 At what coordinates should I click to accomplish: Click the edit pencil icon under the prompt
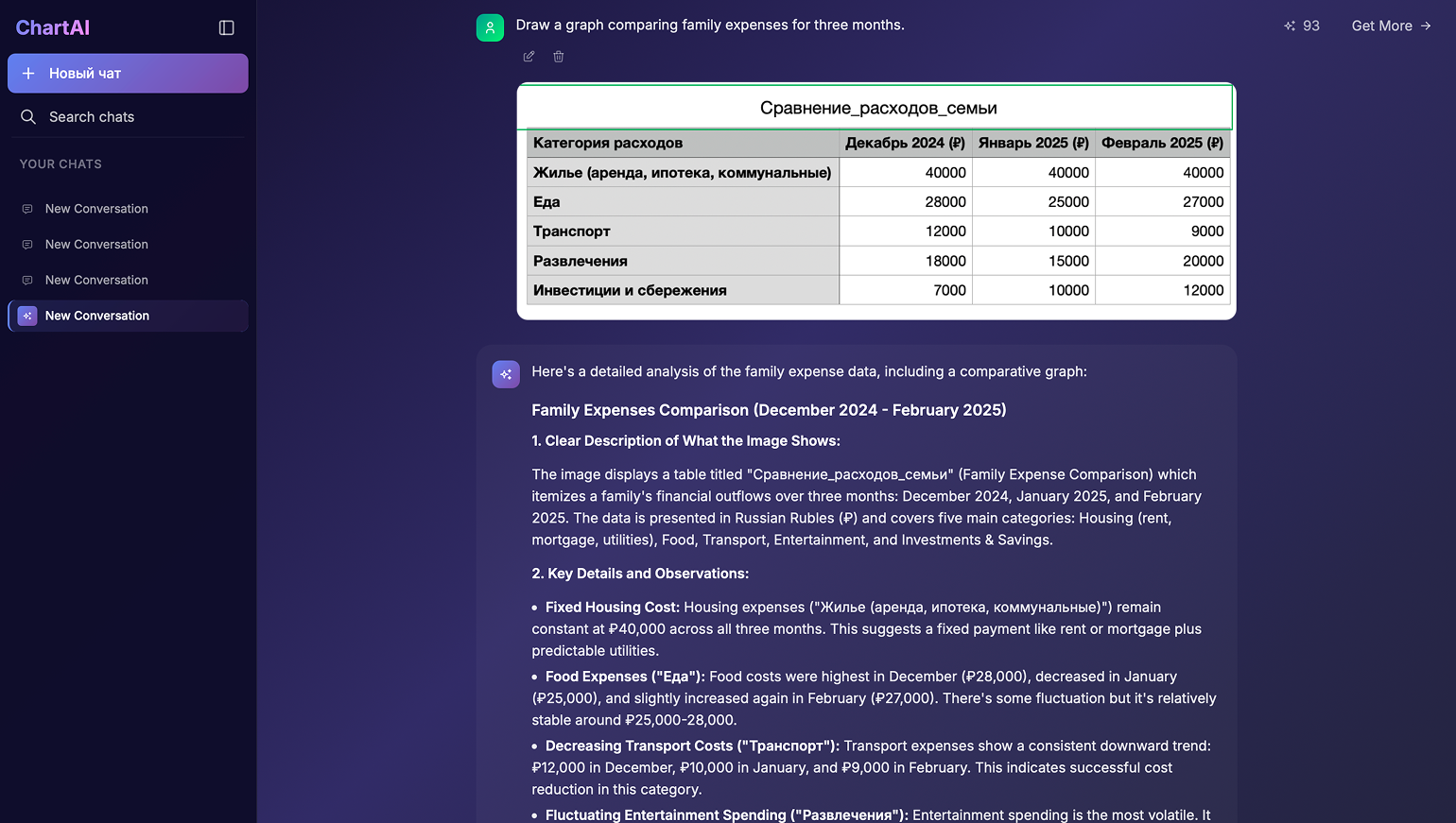click(x=529, y=57)
